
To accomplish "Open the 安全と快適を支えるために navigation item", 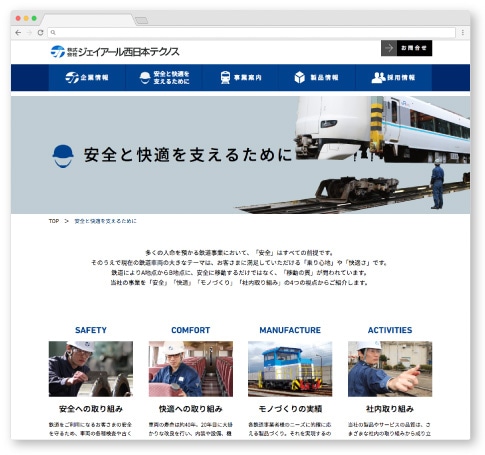I will (x=164, y=77).
